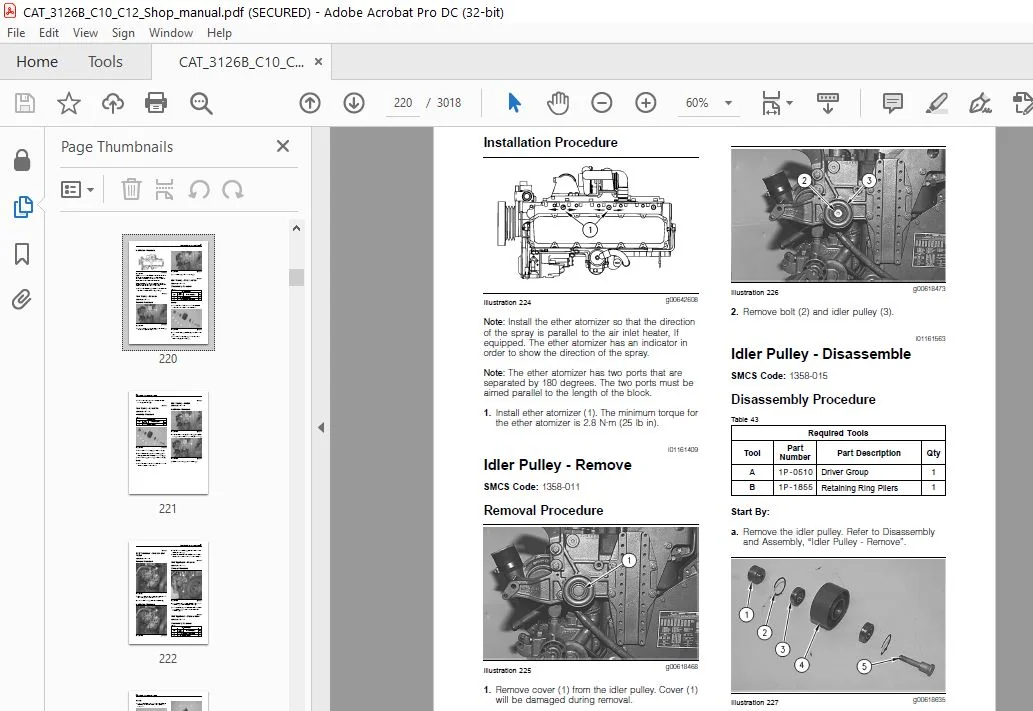Click thumbnail scrollbar up arrow
The image size is (1033, 711).
click(x=296, y=228)
